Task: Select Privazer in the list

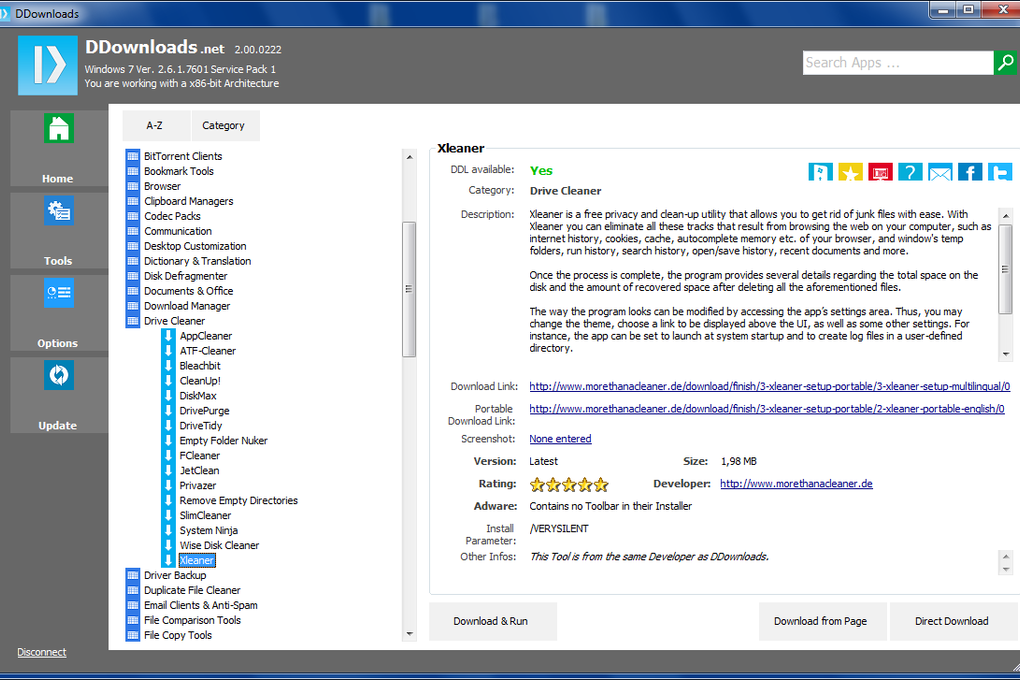Action: coord(198,485)
